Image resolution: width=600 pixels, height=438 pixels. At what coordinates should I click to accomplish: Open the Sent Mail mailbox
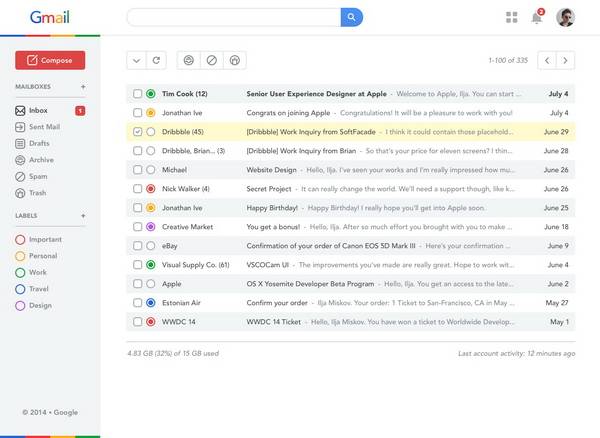click(43, 127)
